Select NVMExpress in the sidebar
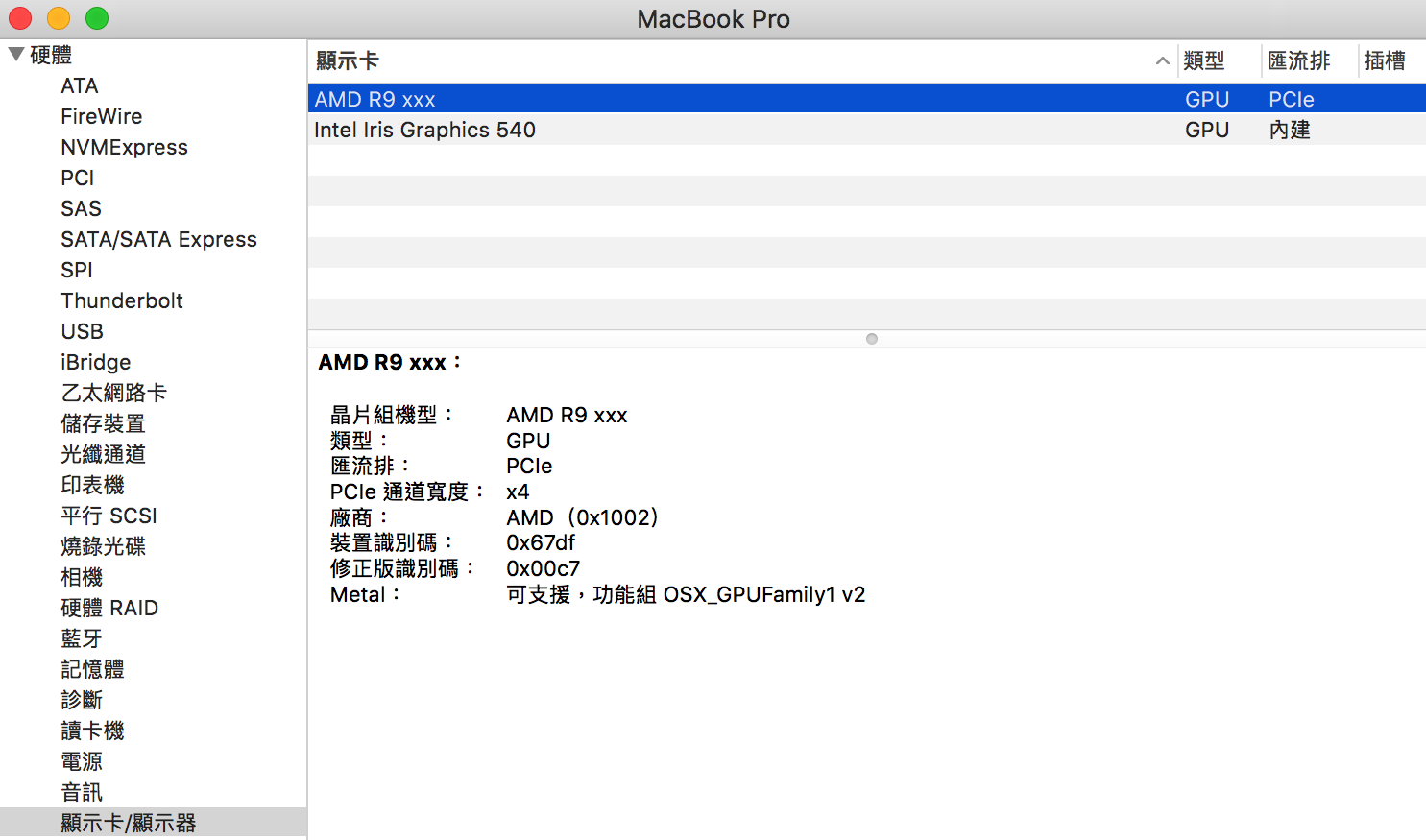The width and height of the screenshot is (1426, 840). (x=124, y=147)
